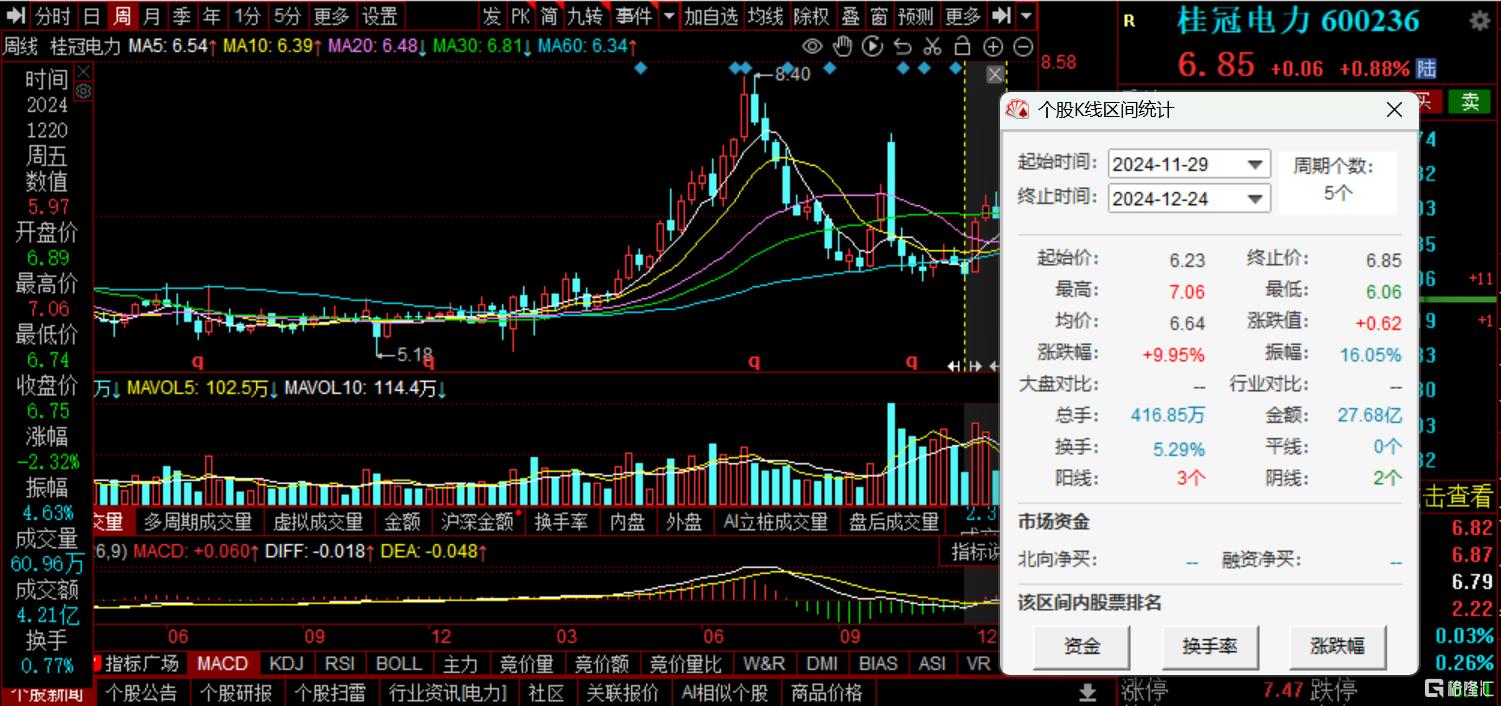Click the 击查看 view link
Image resolution: width=1501 pixels, height=706 pixels.
point(1456,495)
